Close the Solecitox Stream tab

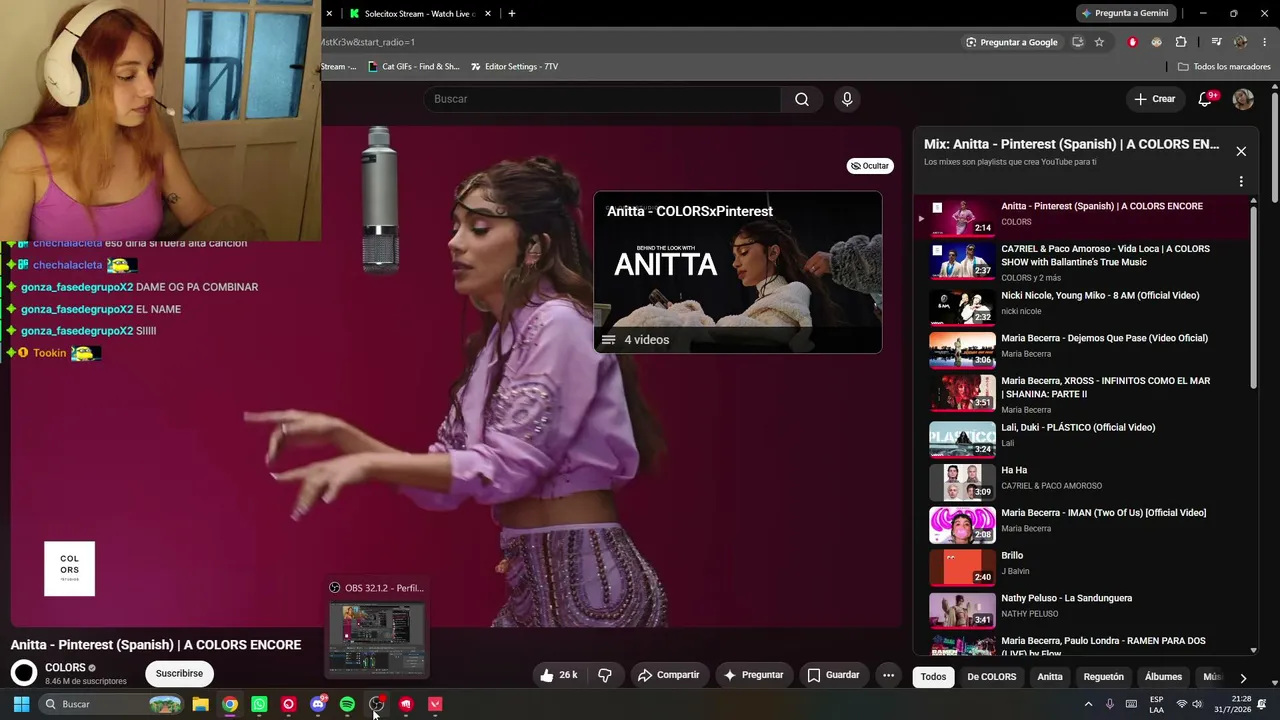coord(488,13)
